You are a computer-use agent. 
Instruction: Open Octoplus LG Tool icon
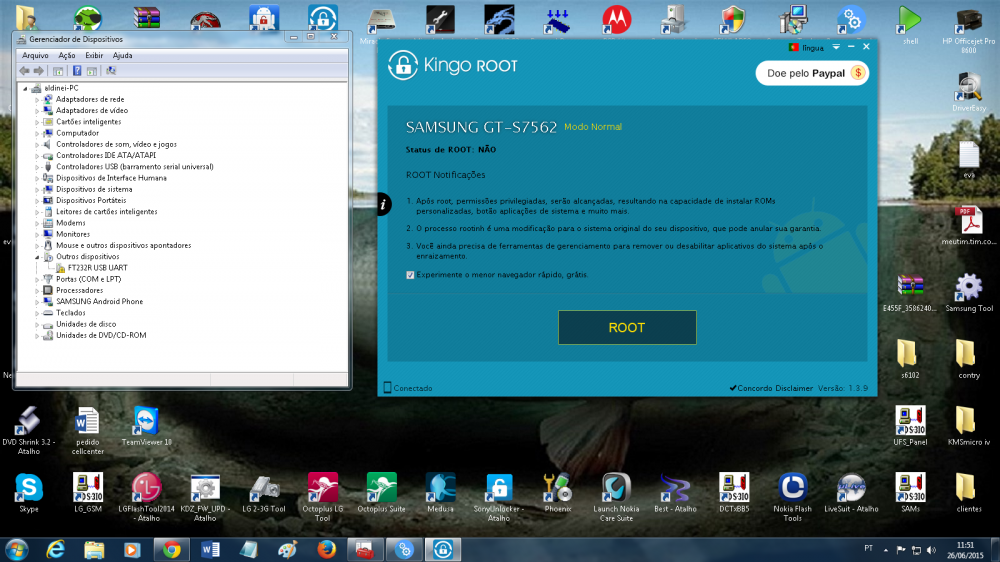[323, 498]
